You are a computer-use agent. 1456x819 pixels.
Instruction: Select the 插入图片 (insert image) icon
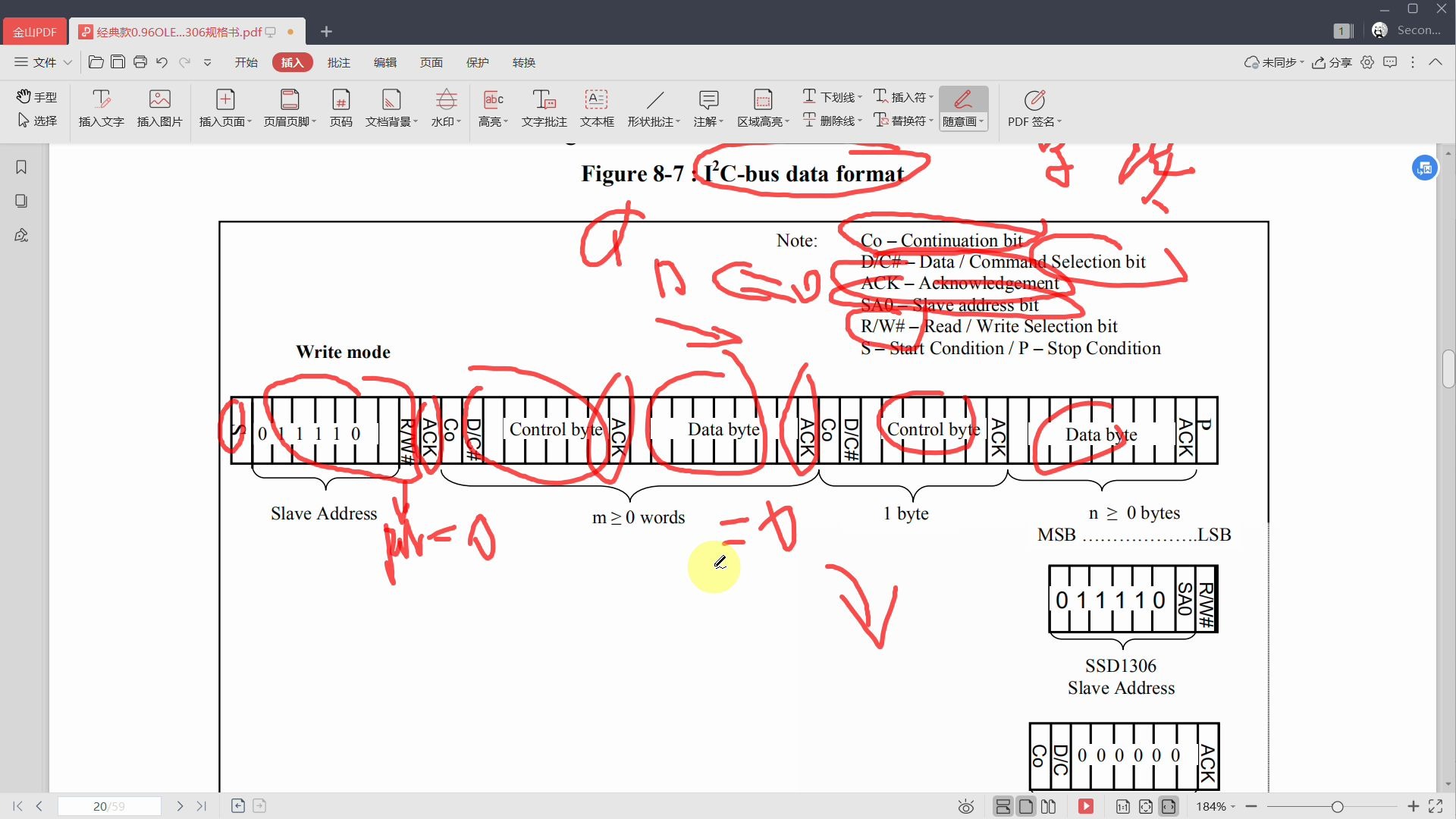pos(160,108)
